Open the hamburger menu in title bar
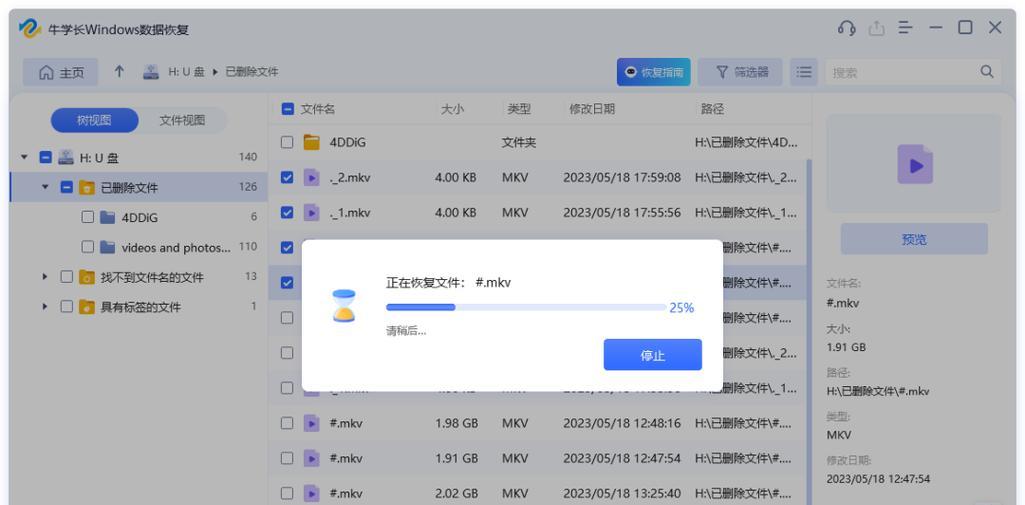 [x=905, y=28]
